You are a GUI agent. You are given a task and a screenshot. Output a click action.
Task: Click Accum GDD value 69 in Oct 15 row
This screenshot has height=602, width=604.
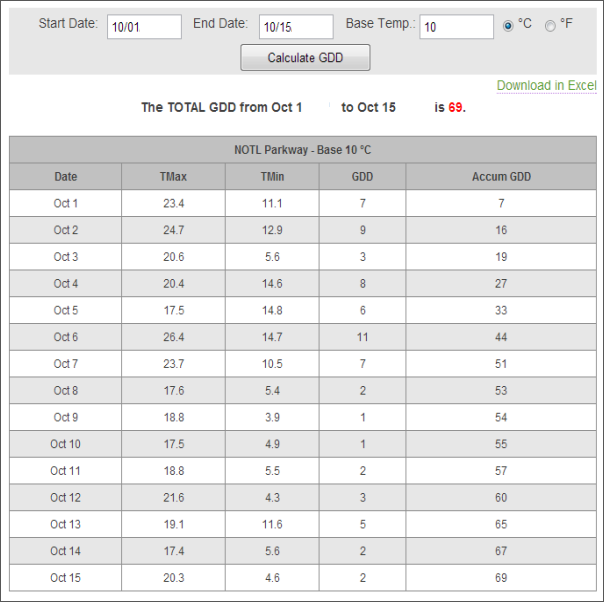501,578
